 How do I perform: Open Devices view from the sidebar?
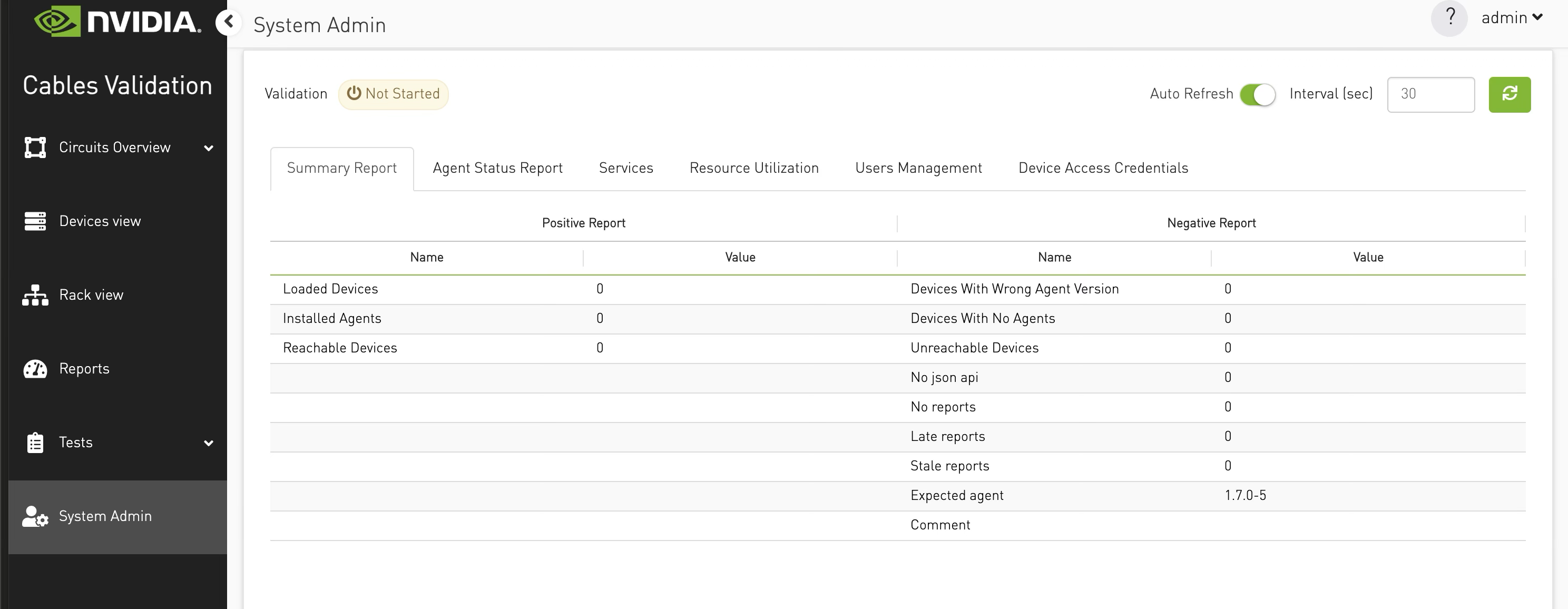pos(117,221)
